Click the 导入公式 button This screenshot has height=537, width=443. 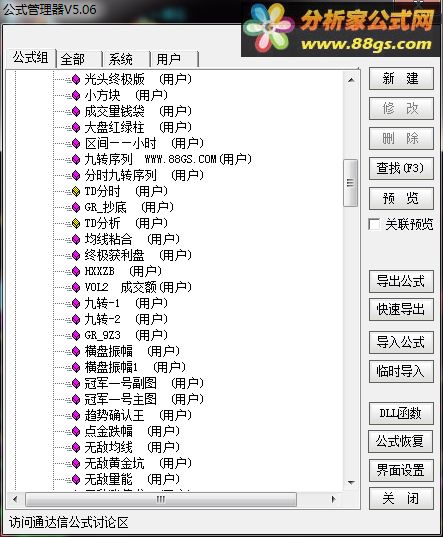coord(401,342)
